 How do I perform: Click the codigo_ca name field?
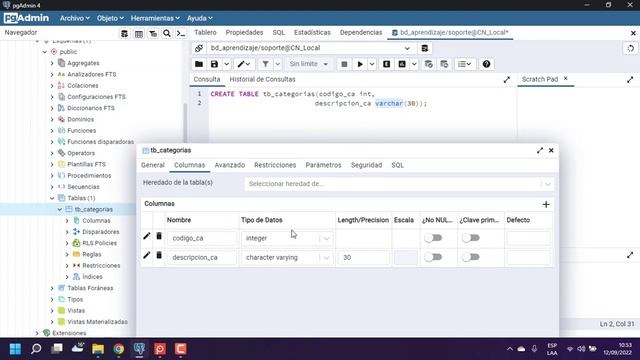pos(201,238)
